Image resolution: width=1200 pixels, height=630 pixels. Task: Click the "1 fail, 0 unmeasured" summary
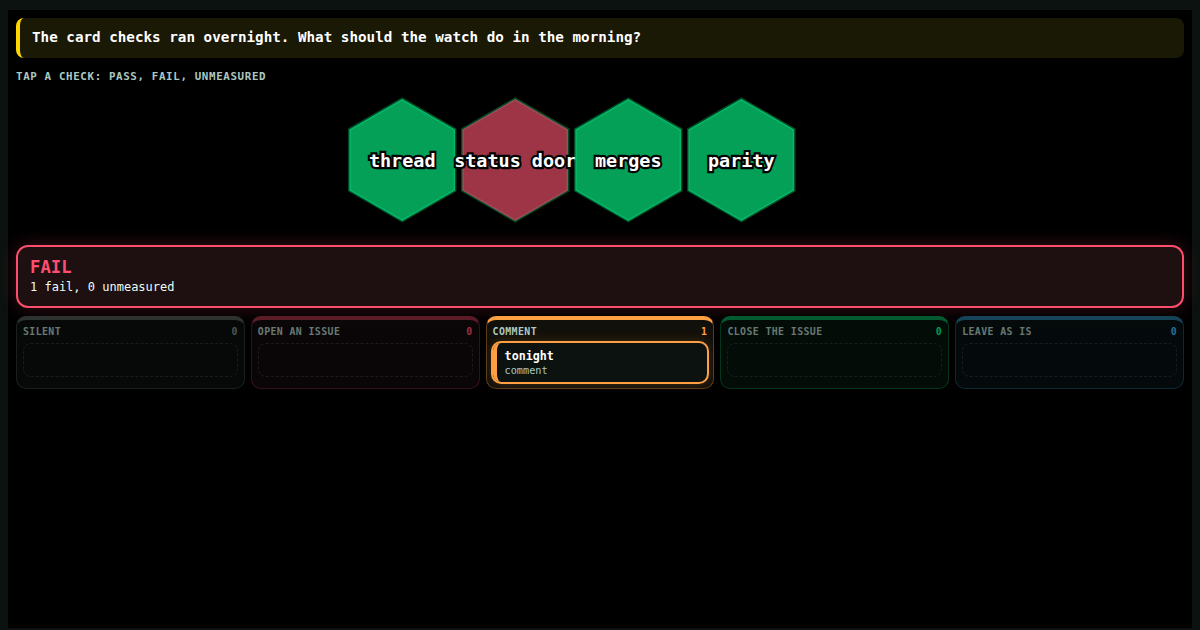click(x=102, y=287)
